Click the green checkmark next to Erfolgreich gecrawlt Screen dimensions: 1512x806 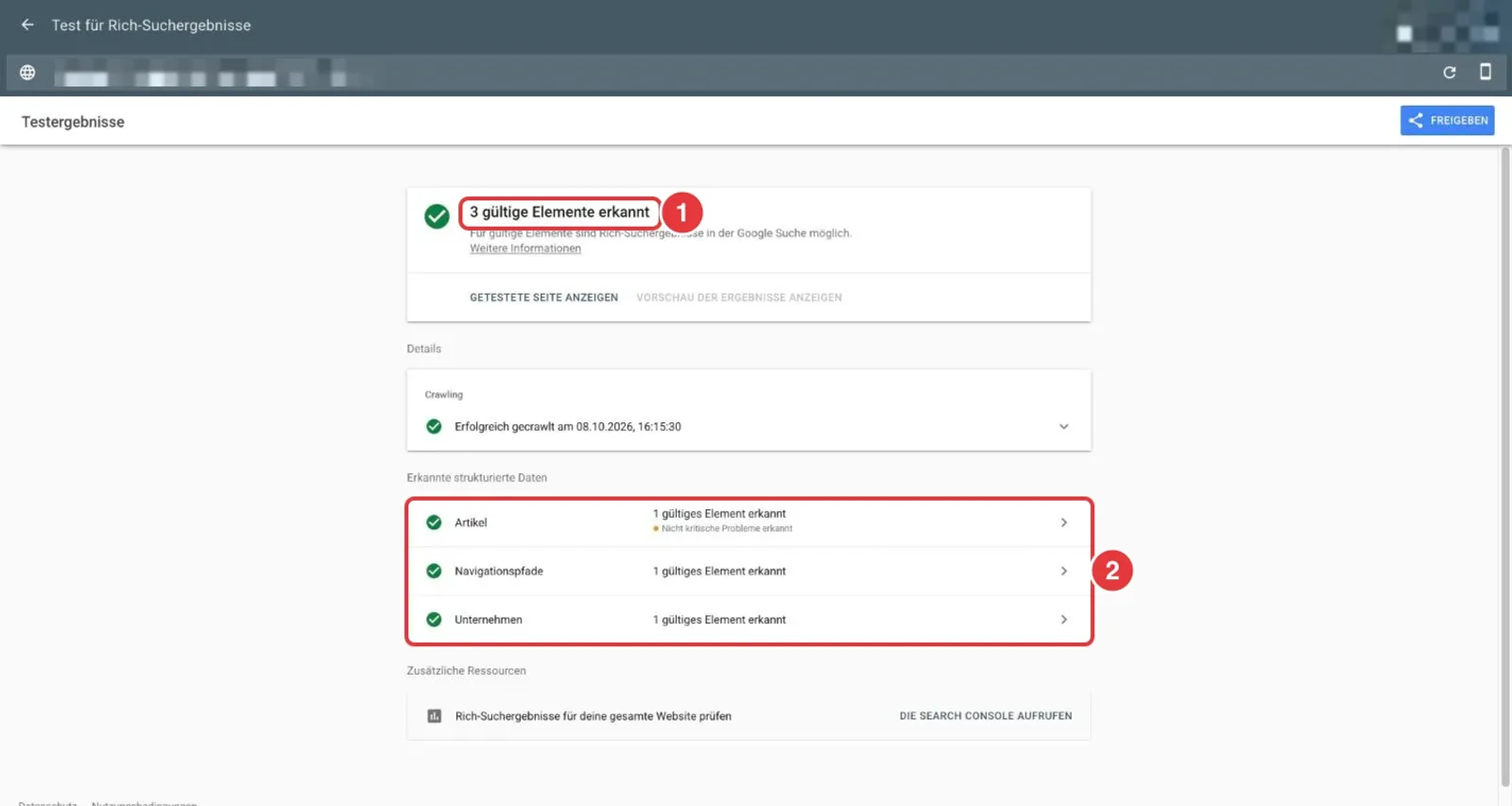click(434, 426)
